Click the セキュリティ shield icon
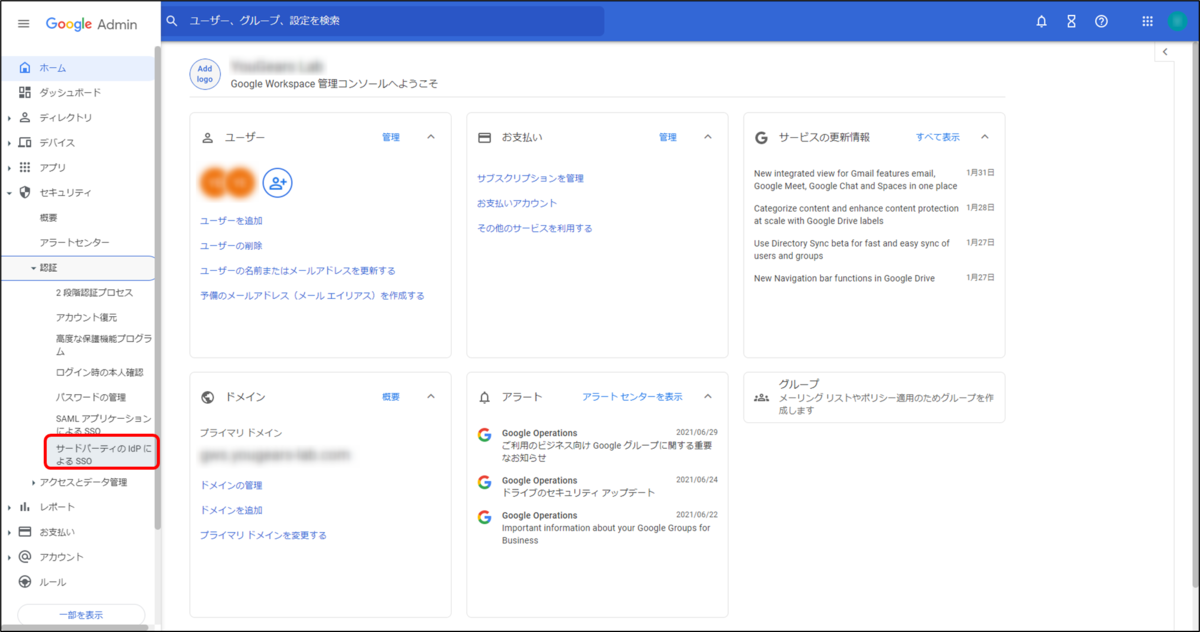 coord(25,192)
